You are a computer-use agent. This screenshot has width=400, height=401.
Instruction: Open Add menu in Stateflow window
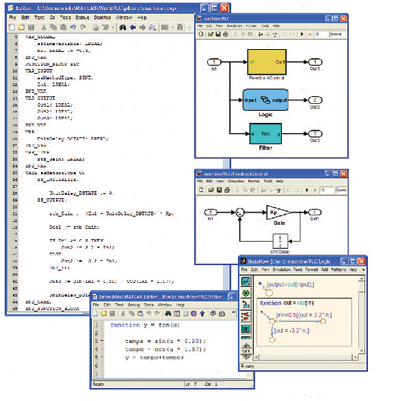324,269
